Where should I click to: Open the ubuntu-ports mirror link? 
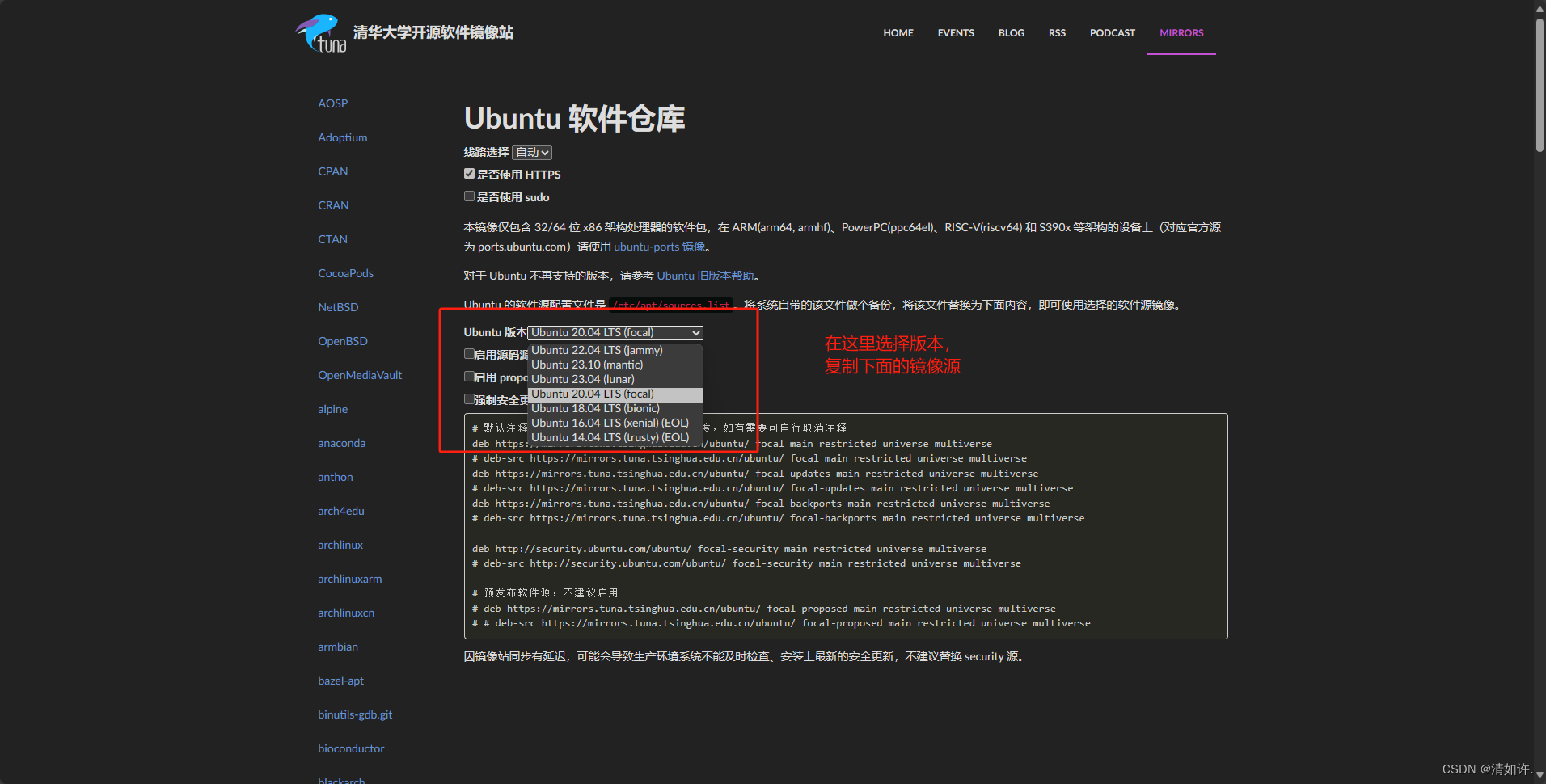[x=659, y=247]
